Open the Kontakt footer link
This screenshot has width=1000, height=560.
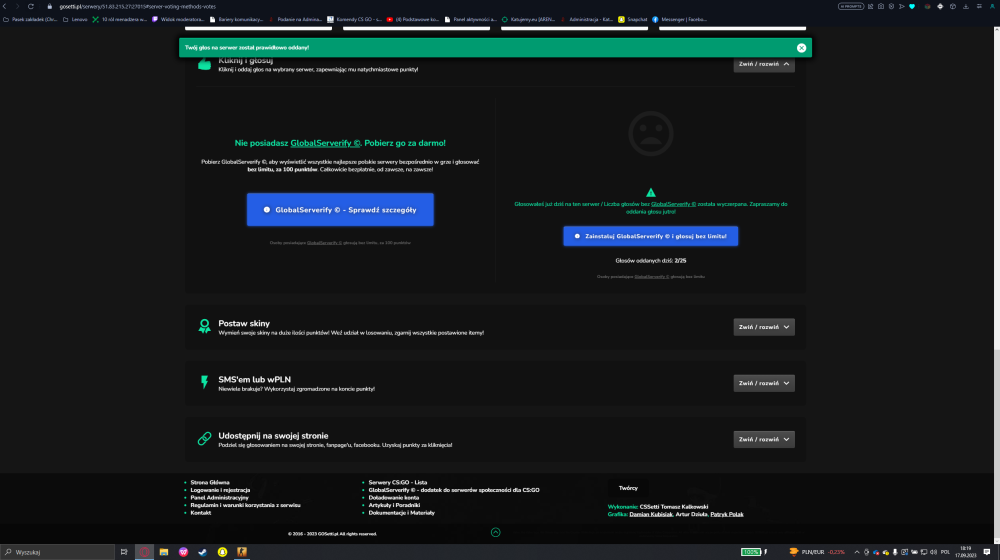coord(201,513)
